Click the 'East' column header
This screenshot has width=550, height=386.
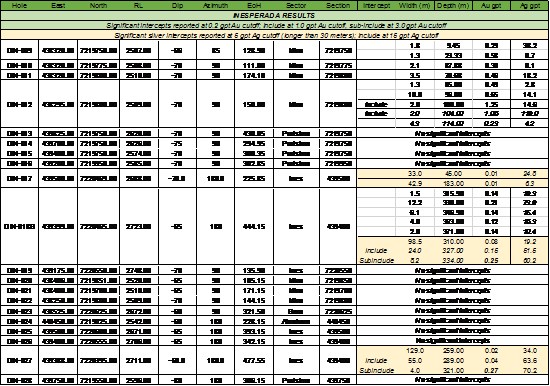coord(58,6)
